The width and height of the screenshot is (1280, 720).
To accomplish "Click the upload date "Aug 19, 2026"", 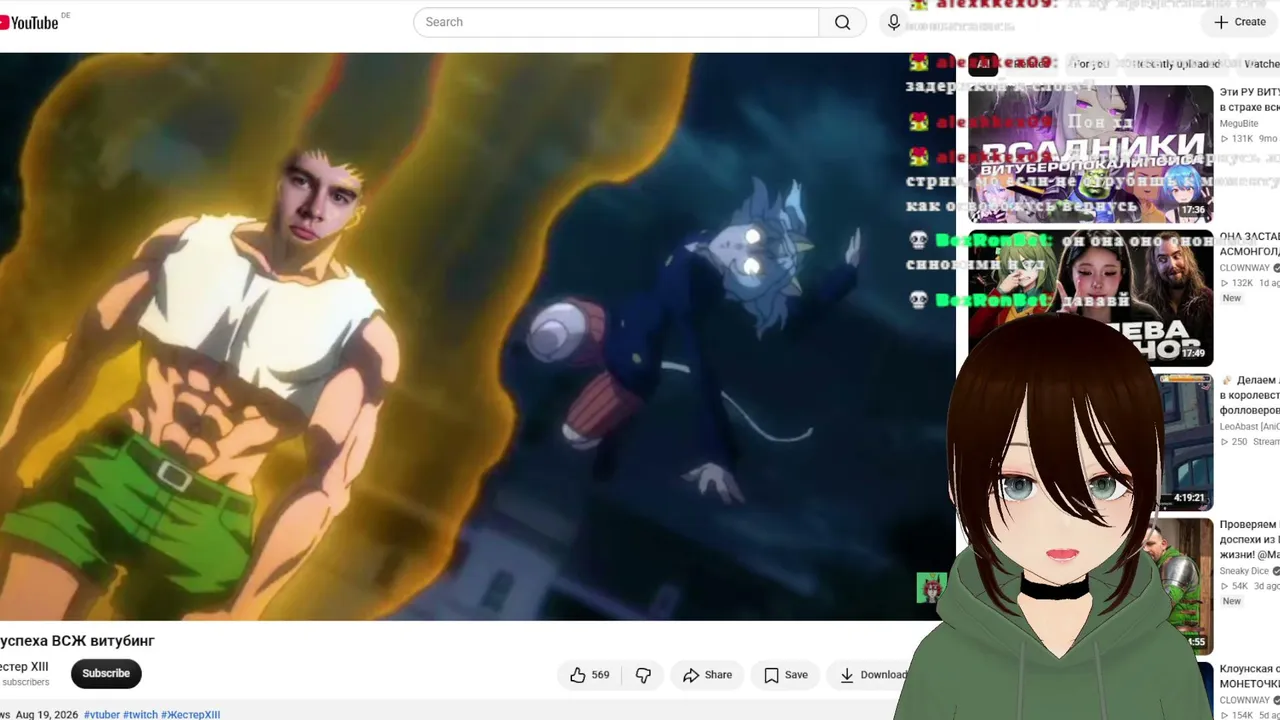I will [x=47, y=715].
